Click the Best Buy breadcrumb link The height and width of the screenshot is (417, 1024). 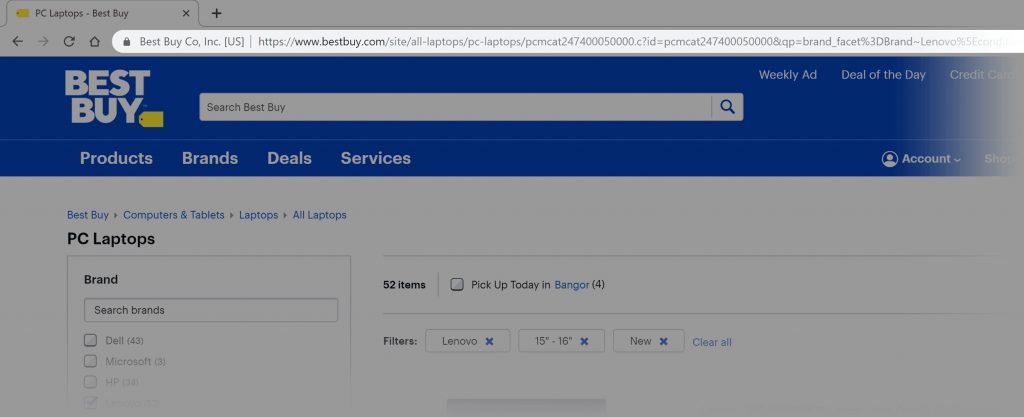point(88,215)
